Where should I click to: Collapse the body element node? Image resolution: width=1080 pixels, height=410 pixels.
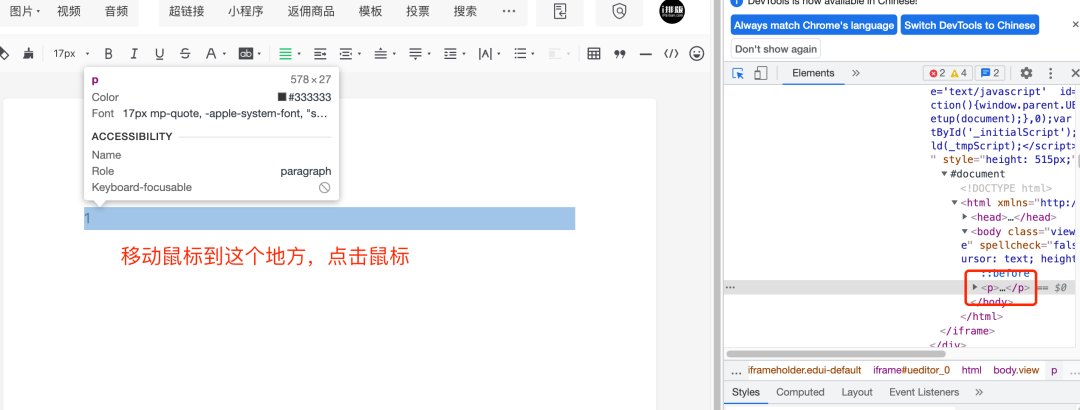tap(965, 232)
